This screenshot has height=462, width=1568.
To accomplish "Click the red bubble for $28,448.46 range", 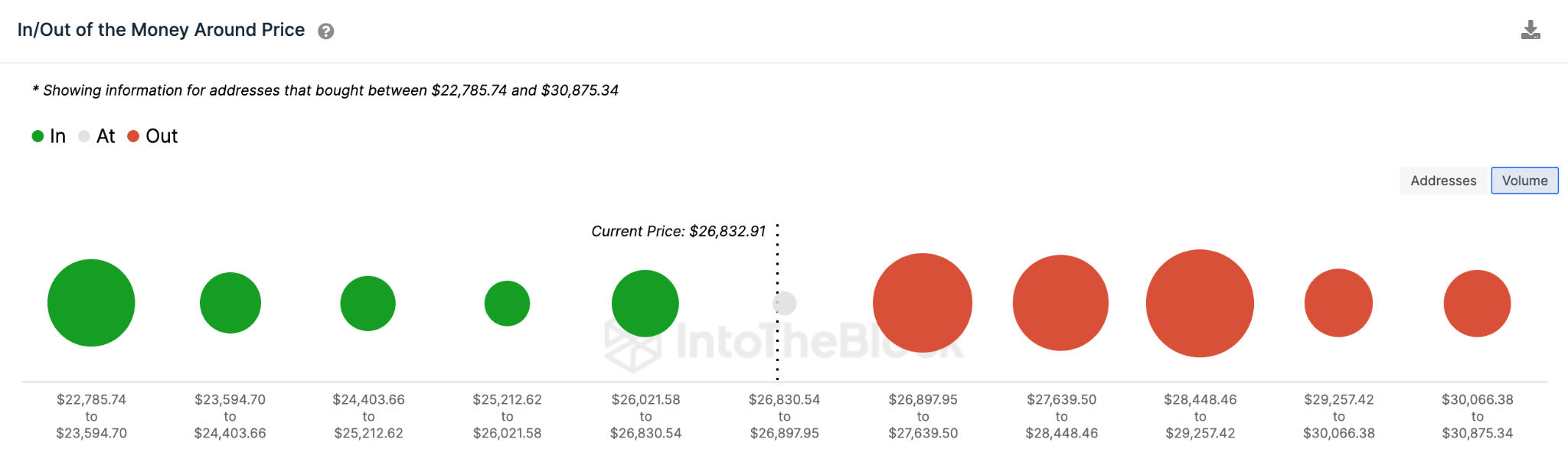I will pyautogui.click(x=1199, y=303).
